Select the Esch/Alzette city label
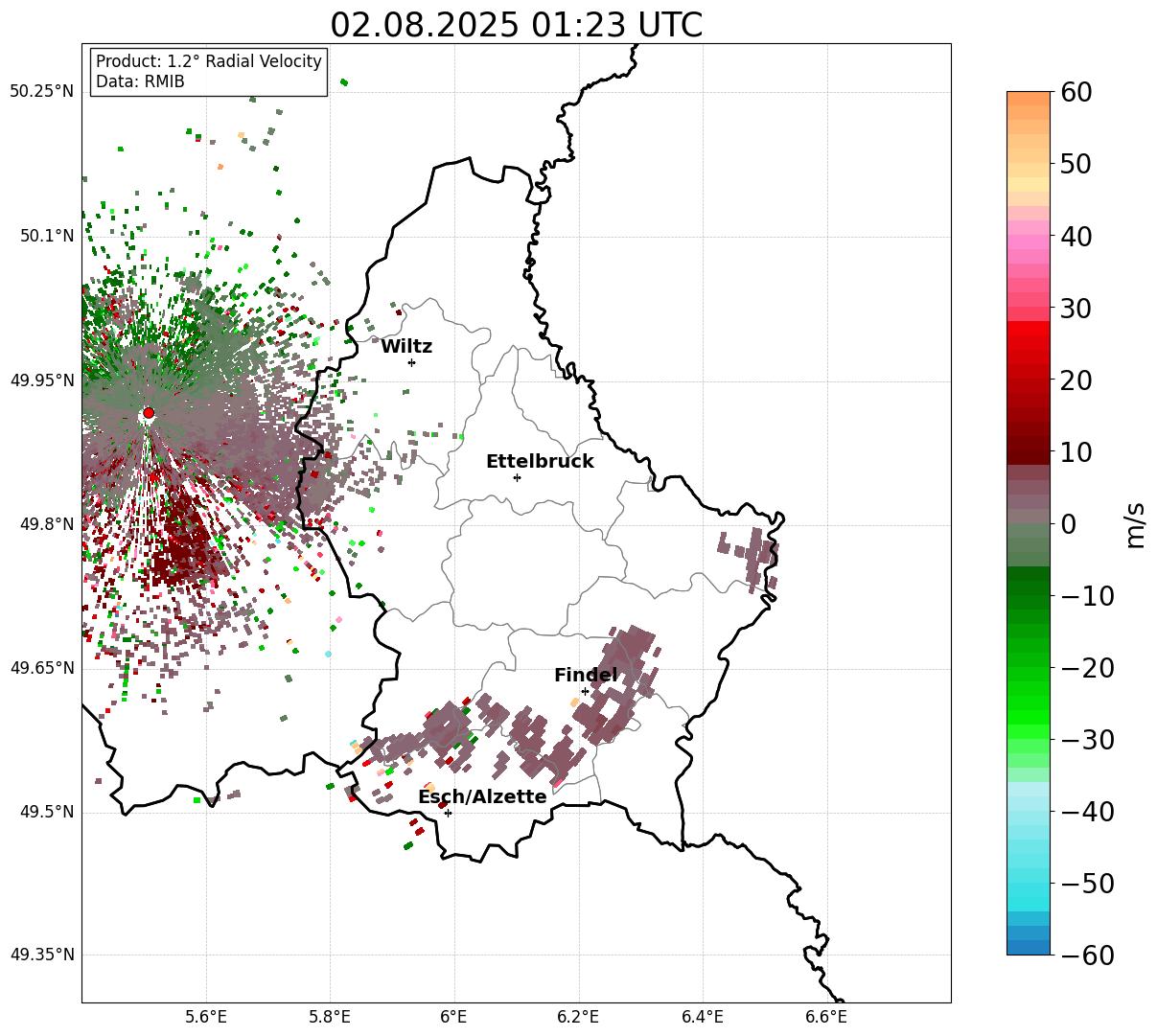 click(x=482, y=797)
